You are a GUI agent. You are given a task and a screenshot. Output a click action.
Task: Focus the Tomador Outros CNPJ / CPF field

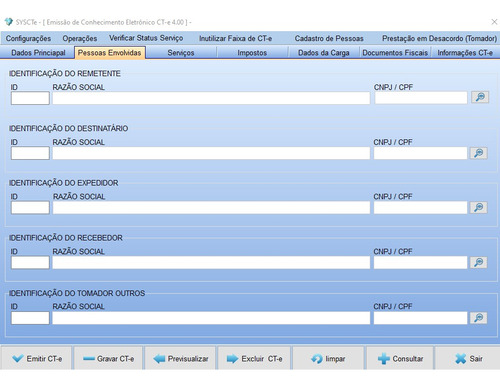tap(420, 318)
